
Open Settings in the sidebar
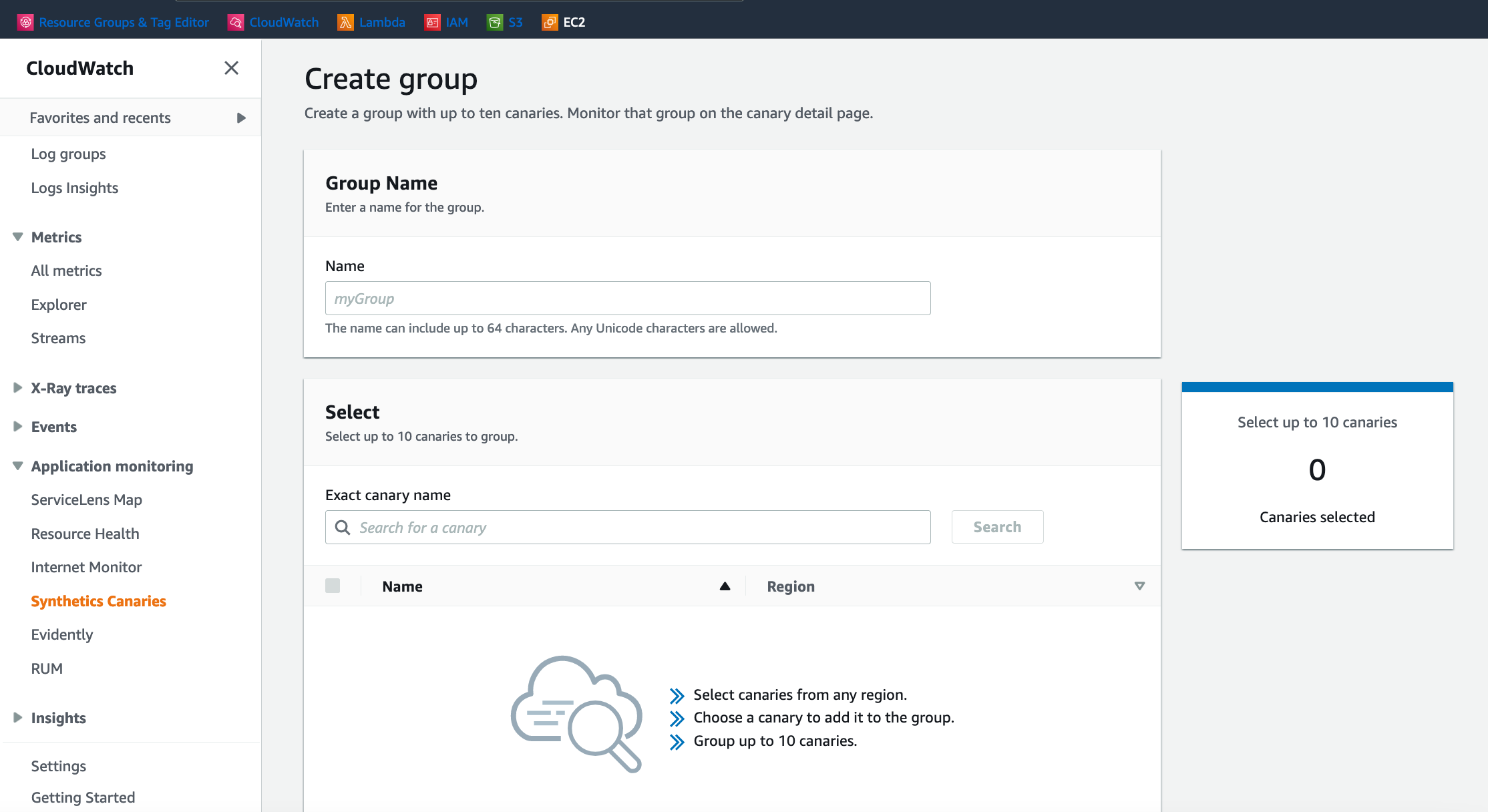pyautogui.click(x=58, y=766)
